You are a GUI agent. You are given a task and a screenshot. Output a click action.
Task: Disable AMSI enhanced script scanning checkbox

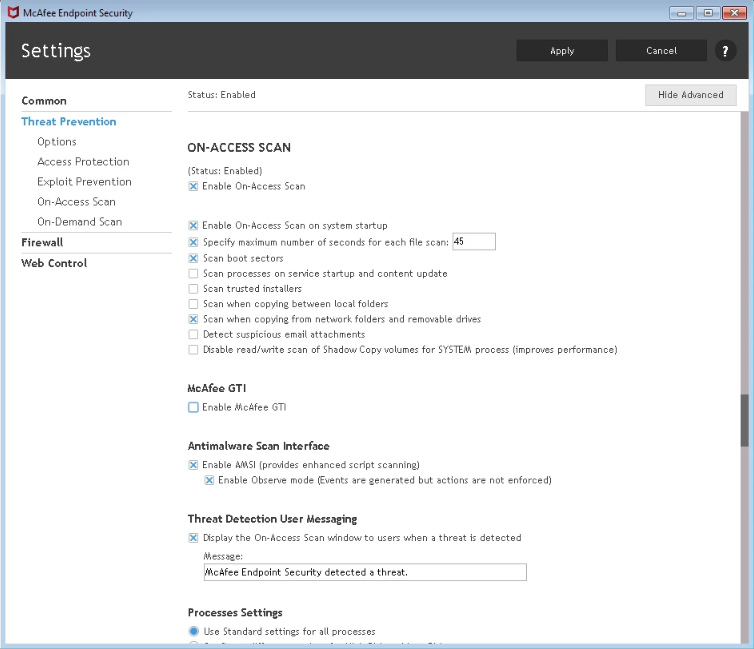point(193,465)
